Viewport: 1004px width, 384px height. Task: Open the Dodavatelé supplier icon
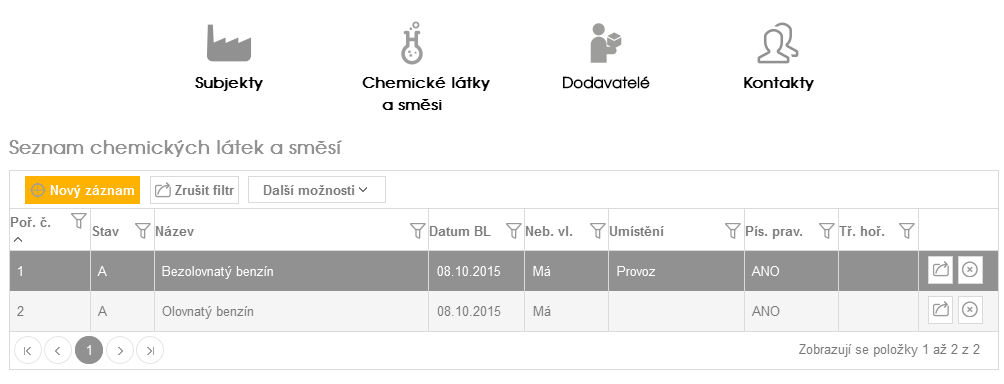[606, 44]
